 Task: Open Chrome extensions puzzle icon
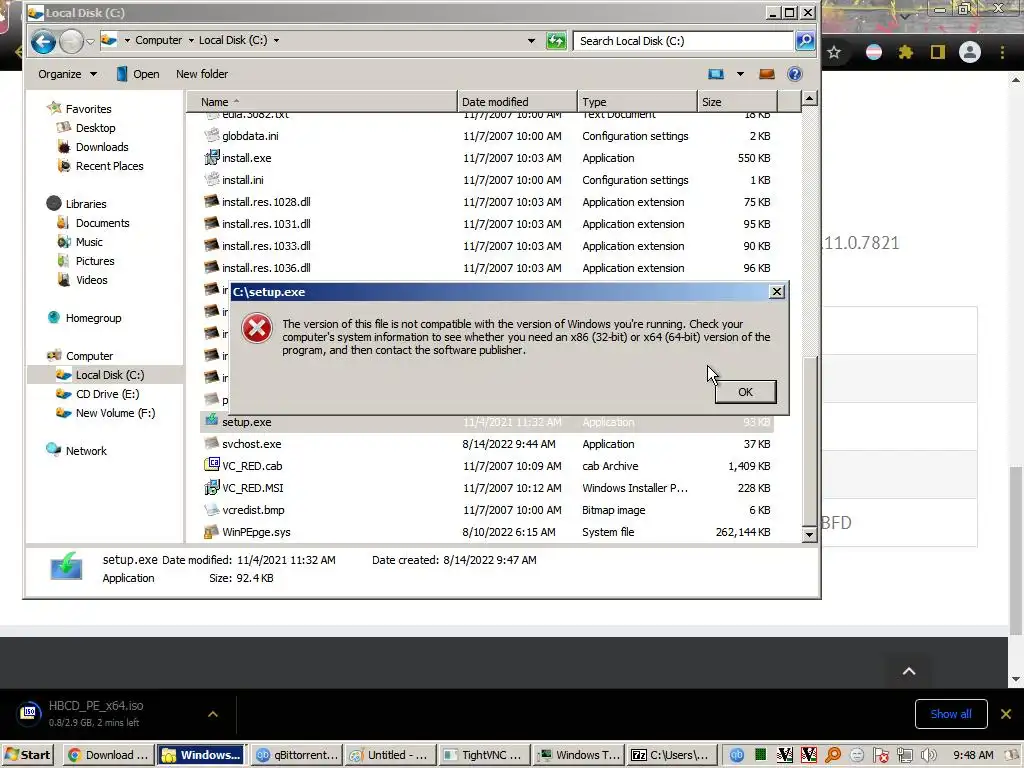point(905,52)
